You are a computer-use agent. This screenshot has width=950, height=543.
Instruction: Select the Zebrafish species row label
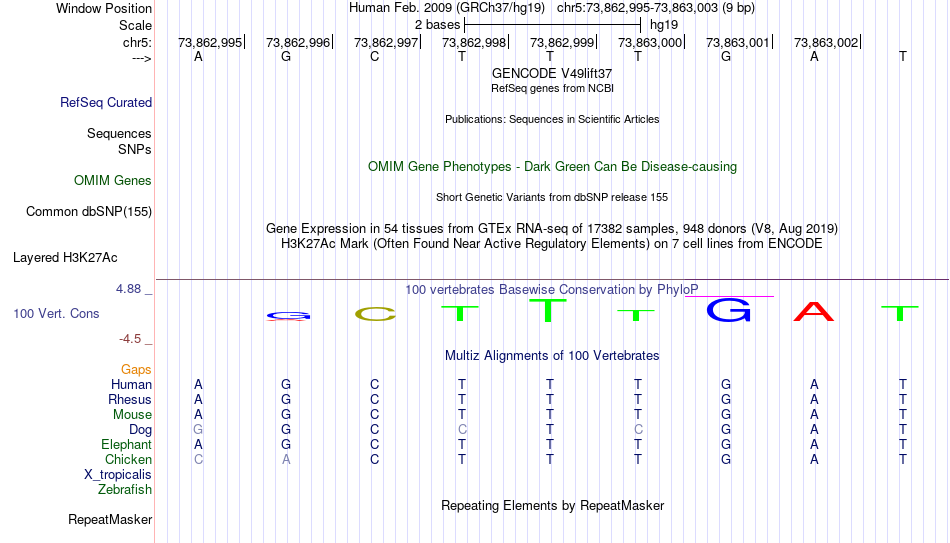tap(125, 490)
